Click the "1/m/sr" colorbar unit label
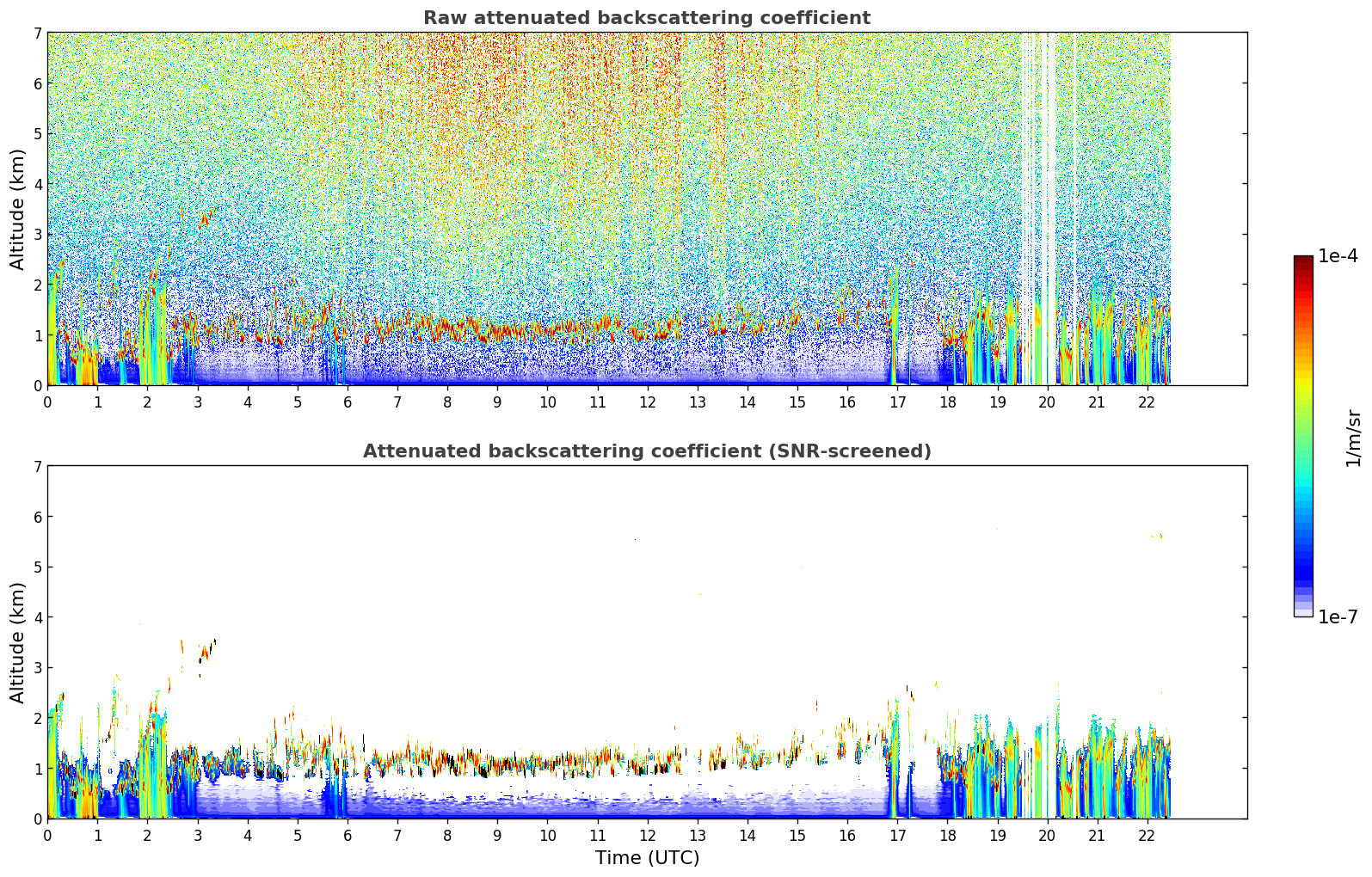Image resolution: width=1372 pixels, height=877 pixels. coord(1353,437)
